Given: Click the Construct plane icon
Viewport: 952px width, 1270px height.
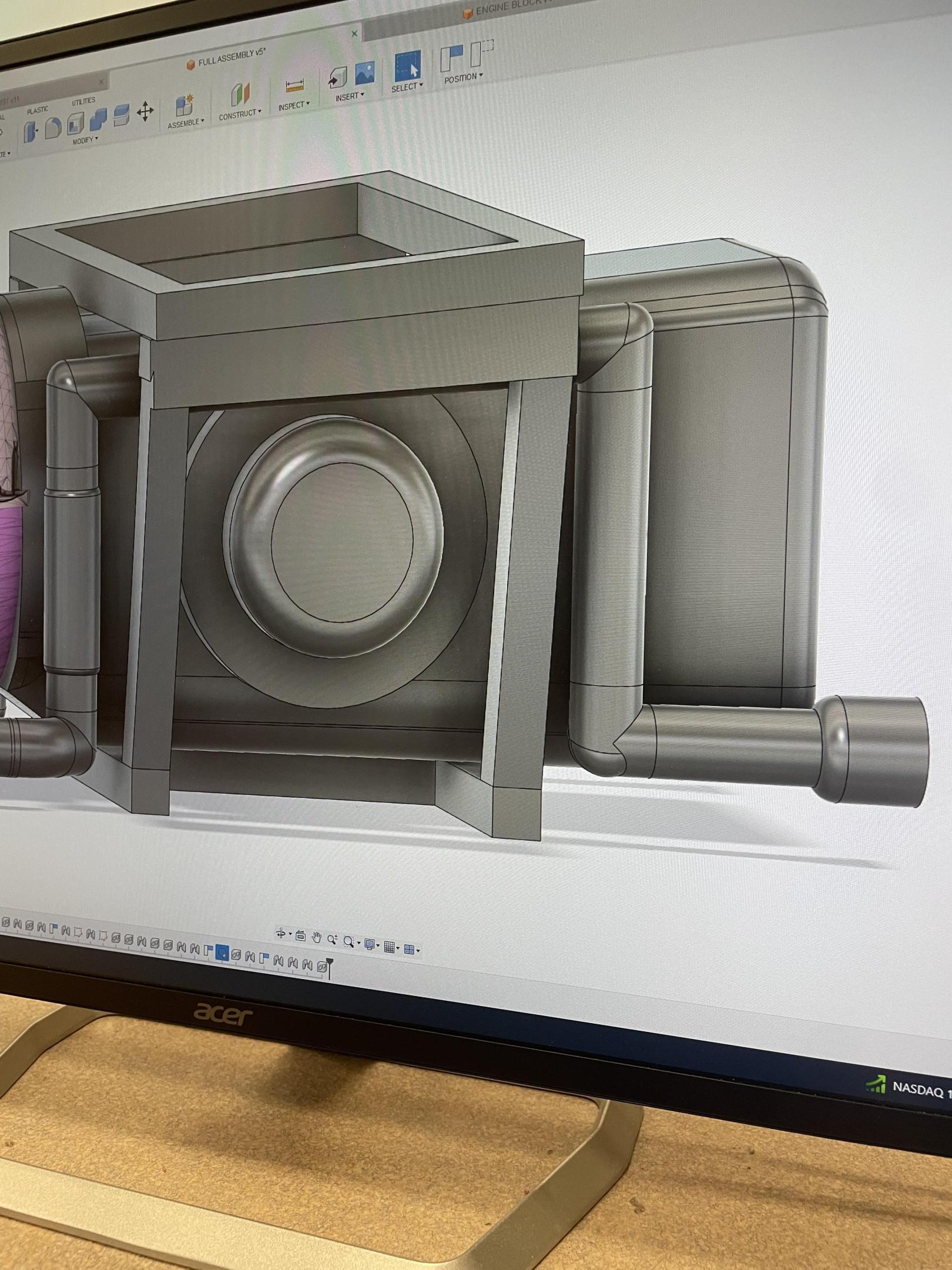Looking at the screenshot, I should (x=240, y=95).
